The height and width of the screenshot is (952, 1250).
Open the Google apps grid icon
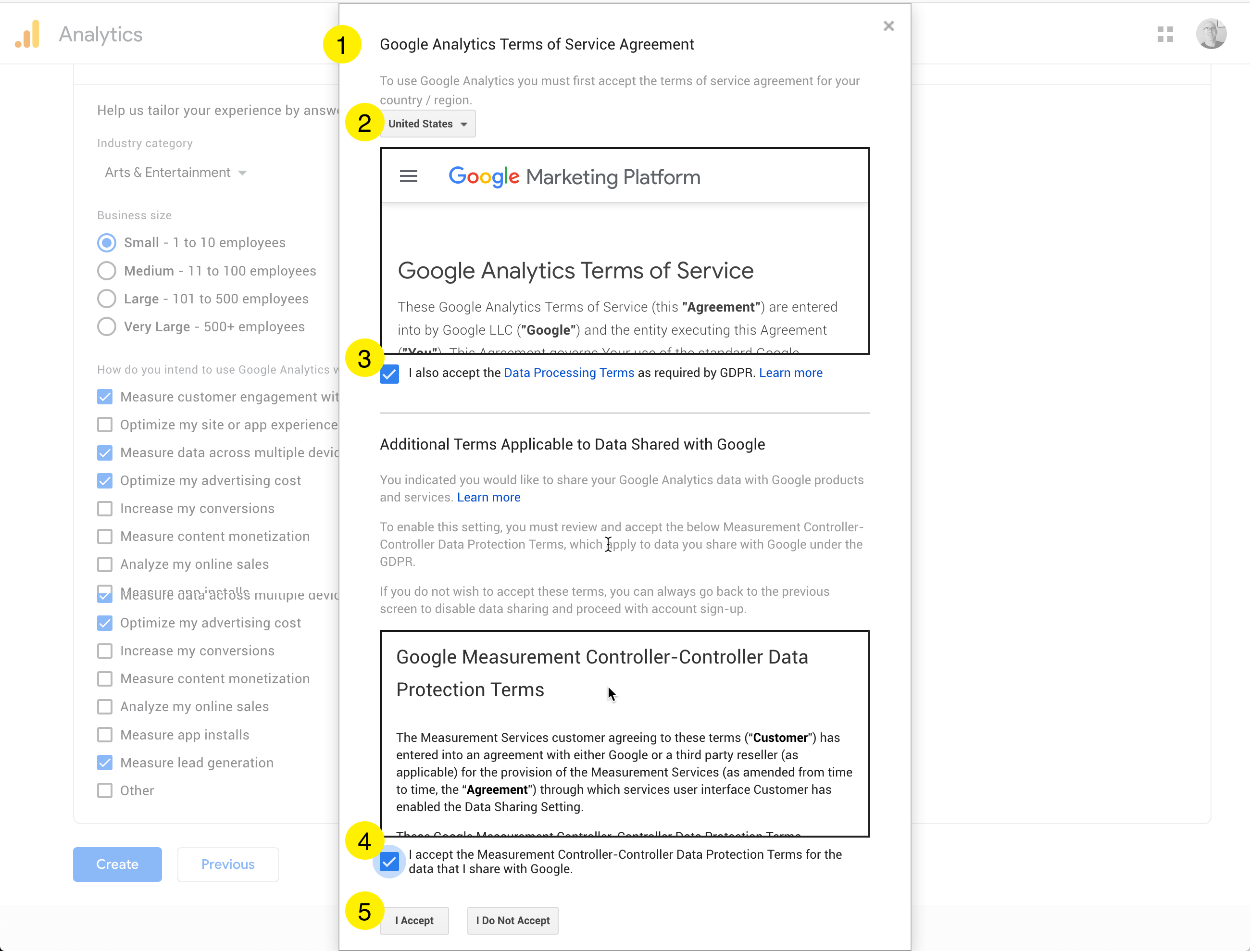(1165, 35)
